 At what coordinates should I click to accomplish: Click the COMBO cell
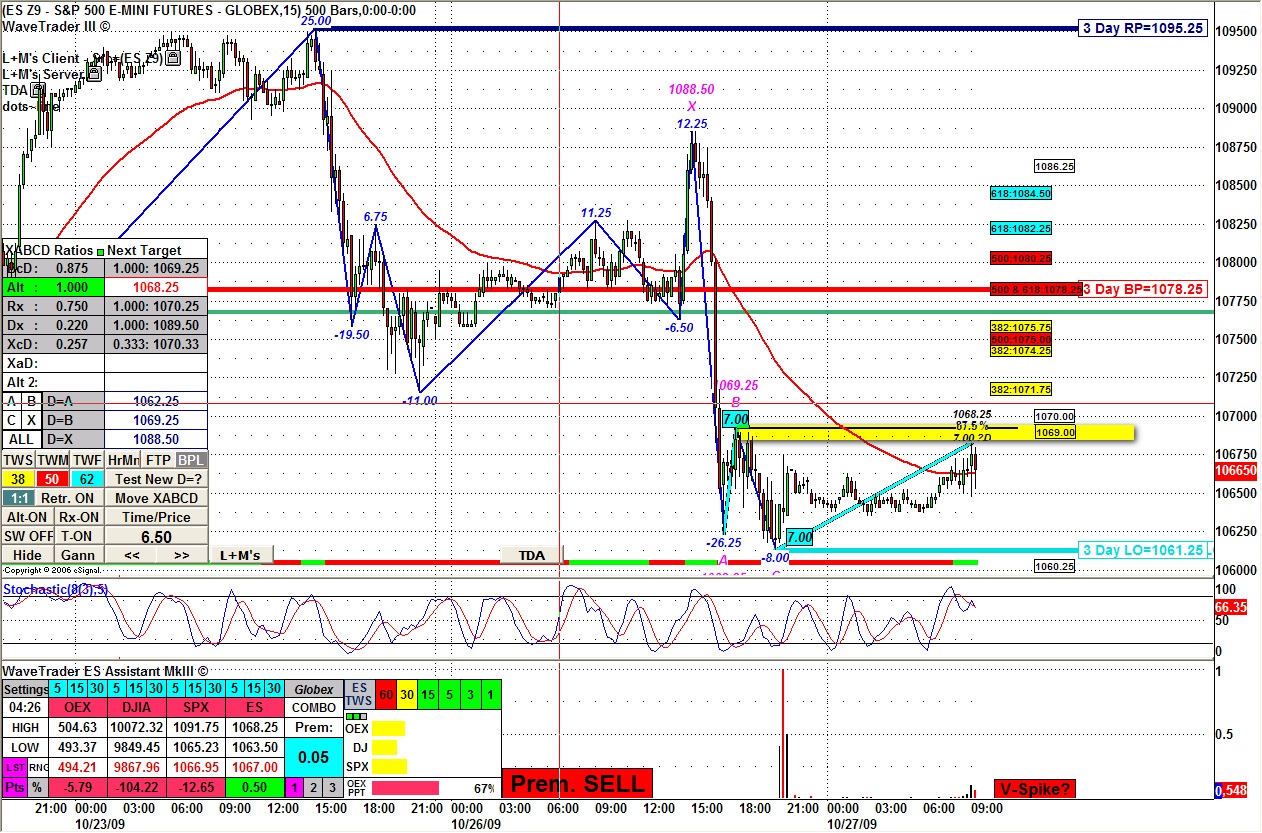(x=314, y=708)
